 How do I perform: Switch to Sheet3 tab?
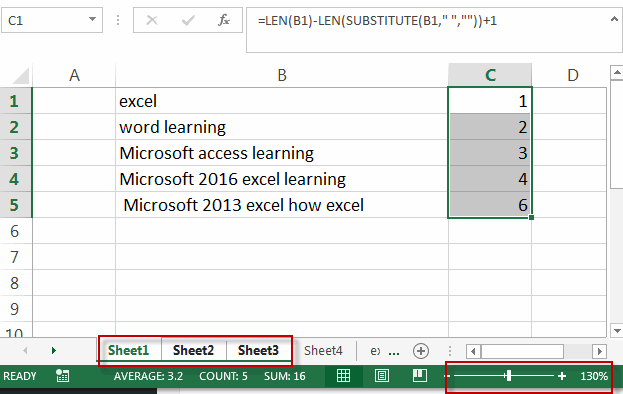coord(258,350)
